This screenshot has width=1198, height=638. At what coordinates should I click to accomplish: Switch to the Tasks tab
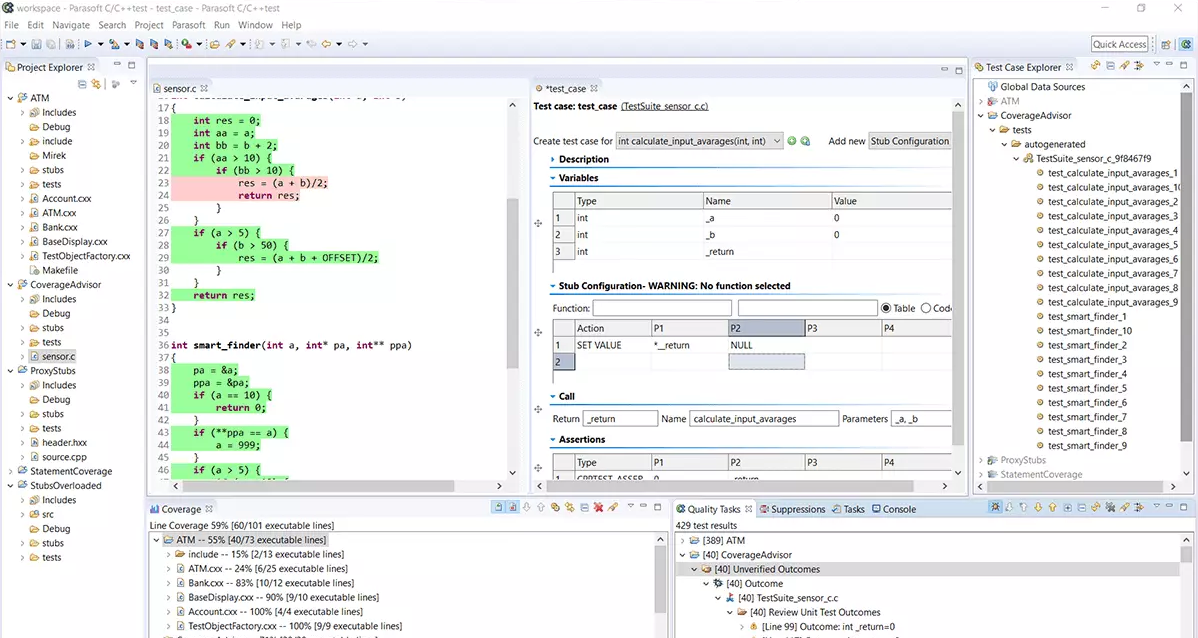point(848,509)
